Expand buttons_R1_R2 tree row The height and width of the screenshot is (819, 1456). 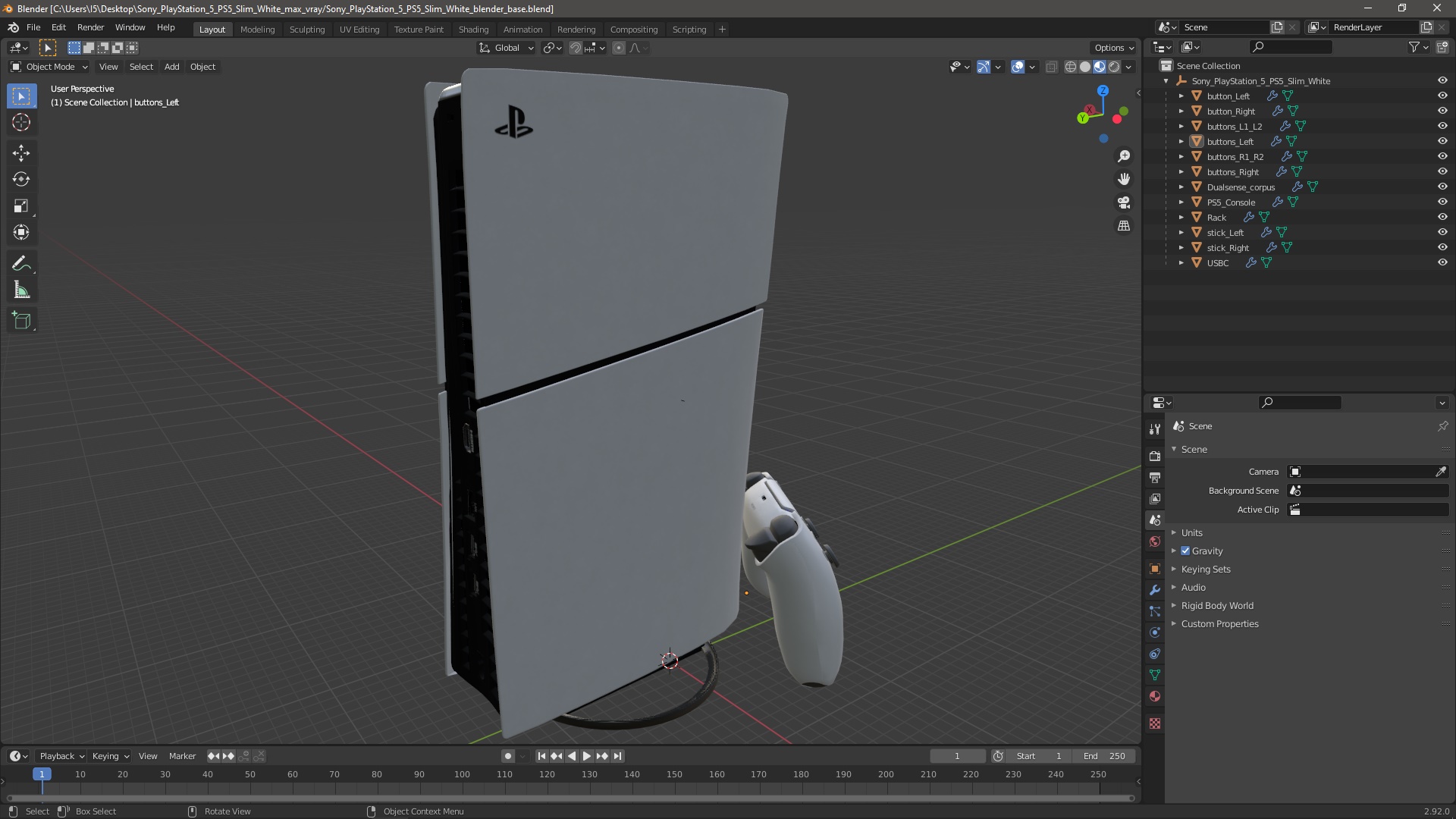(1181, 157)
